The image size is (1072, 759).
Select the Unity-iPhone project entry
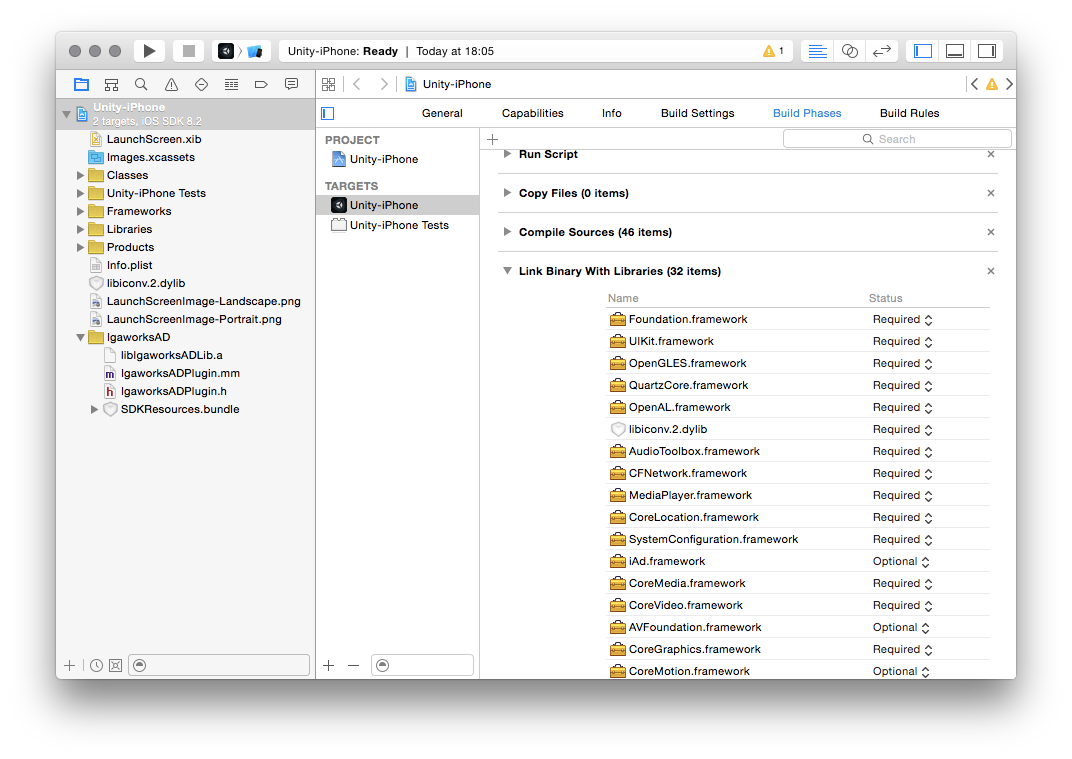398,159
